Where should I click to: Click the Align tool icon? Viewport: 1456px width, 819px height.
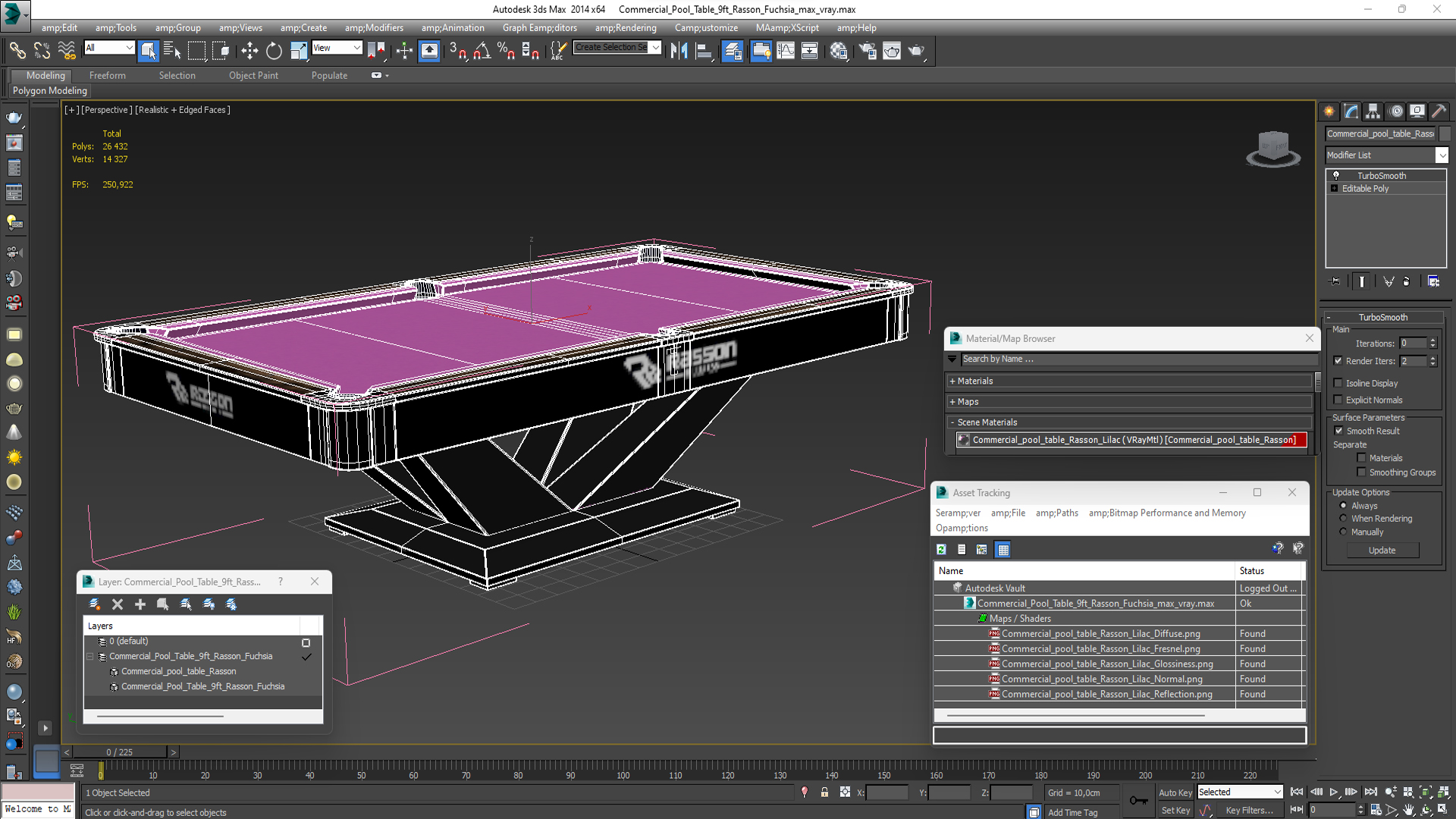(704, 51)
